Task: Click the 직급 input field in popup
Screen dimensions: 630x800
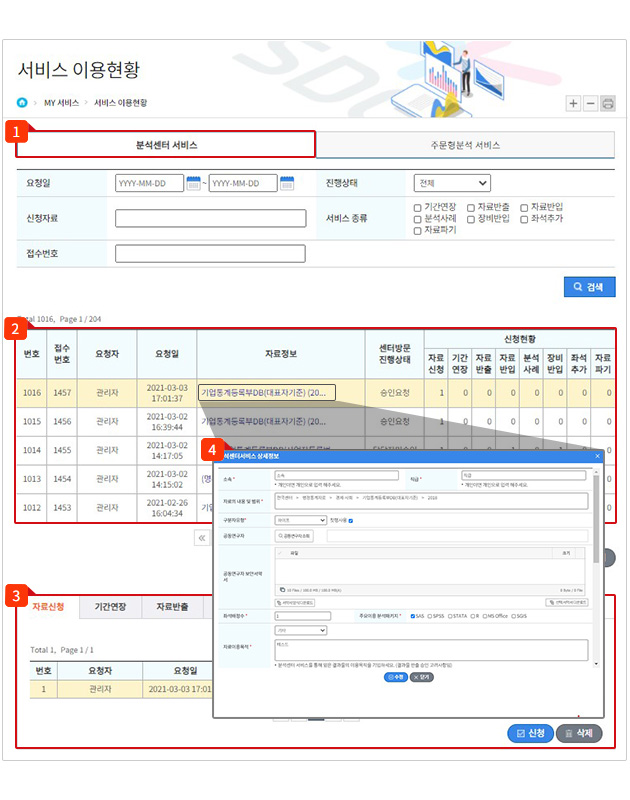Action: pyautogui.click(x=524, y=476)
